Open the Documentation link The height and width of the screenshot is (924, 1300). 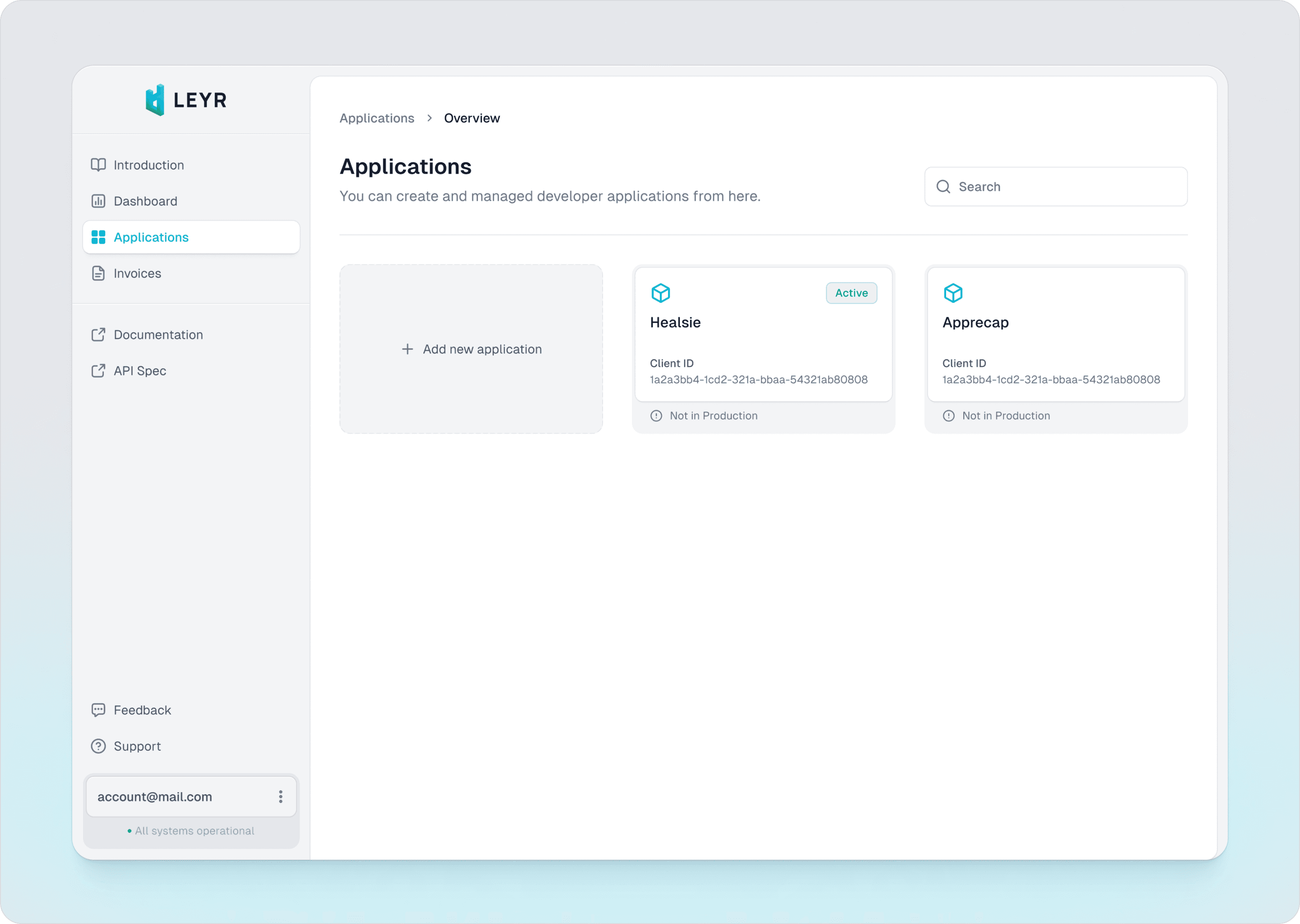[191, 335]
